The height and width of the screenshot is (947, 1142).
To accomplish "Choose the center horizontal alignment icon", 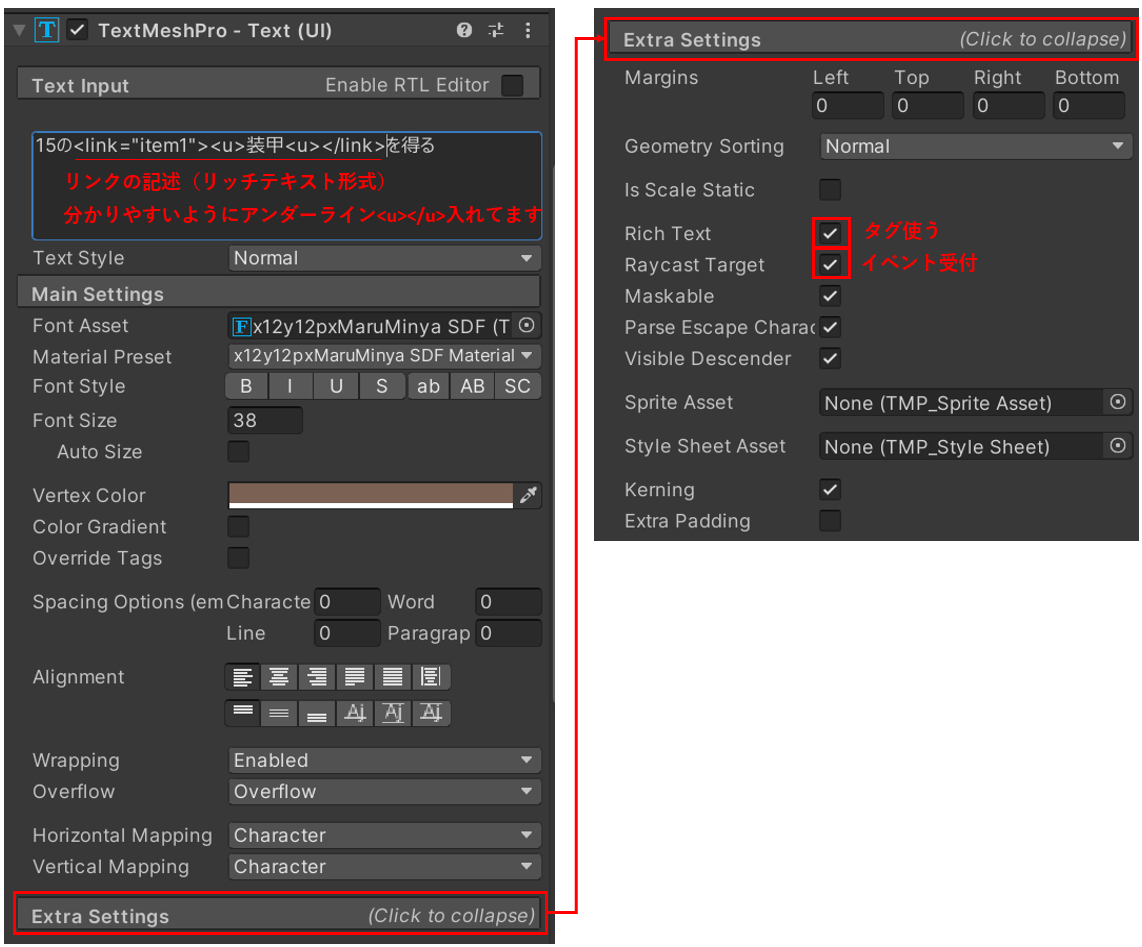I will pos(280,677).
